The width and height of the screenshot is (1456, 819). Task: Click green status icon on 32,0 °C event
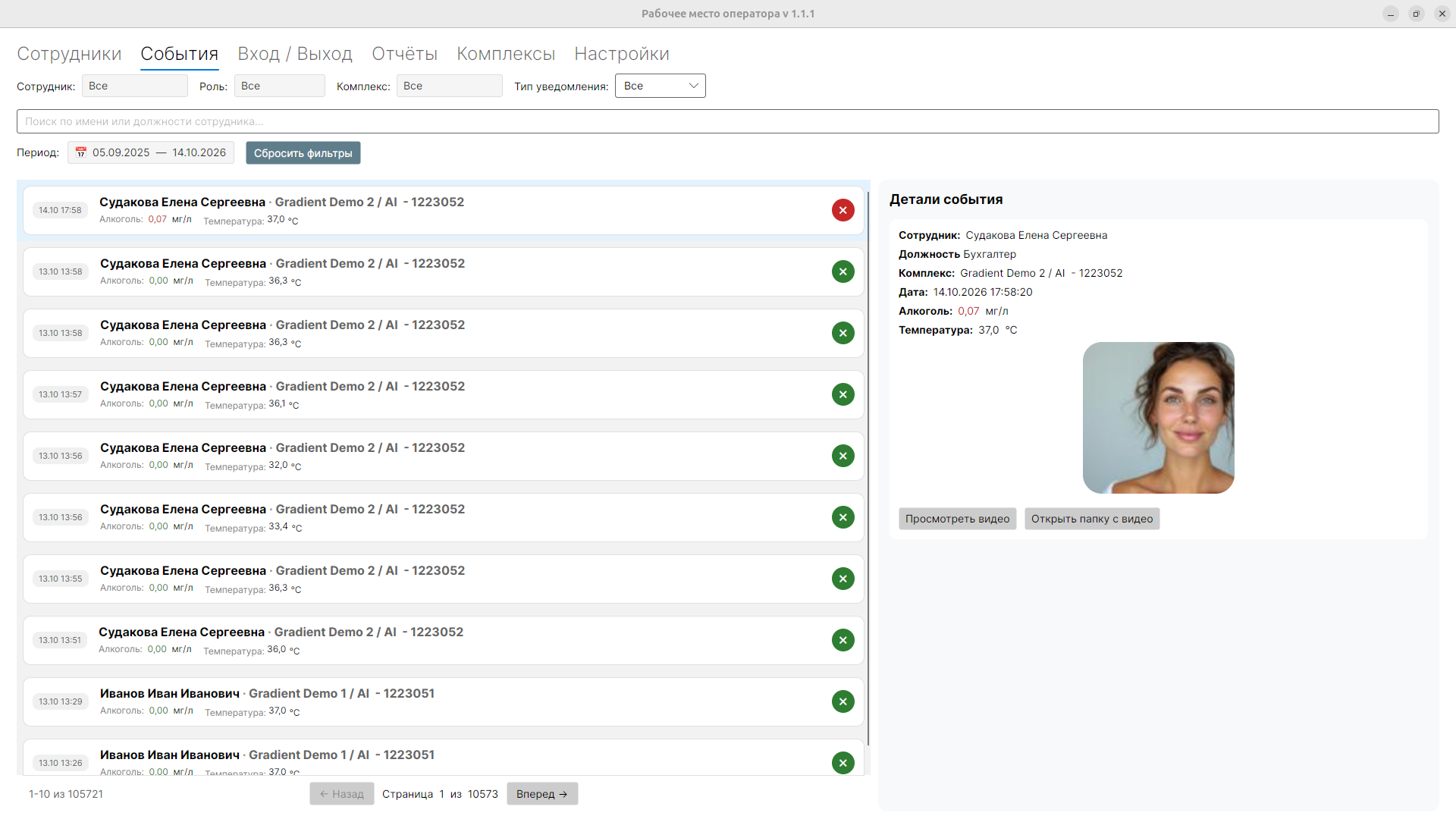(x=843, y=456)
